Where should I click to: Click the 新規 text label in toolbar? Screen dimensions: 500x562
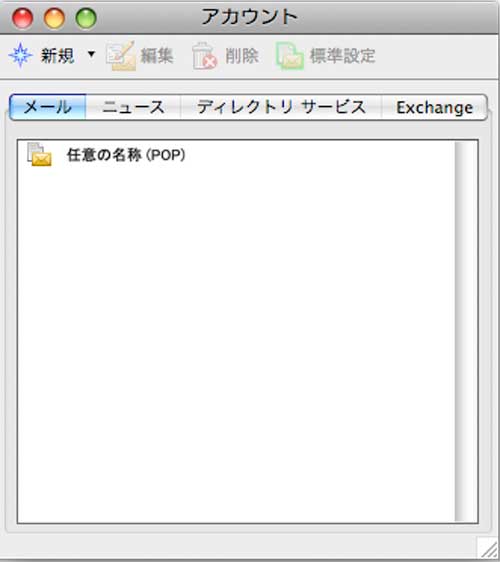57,56
